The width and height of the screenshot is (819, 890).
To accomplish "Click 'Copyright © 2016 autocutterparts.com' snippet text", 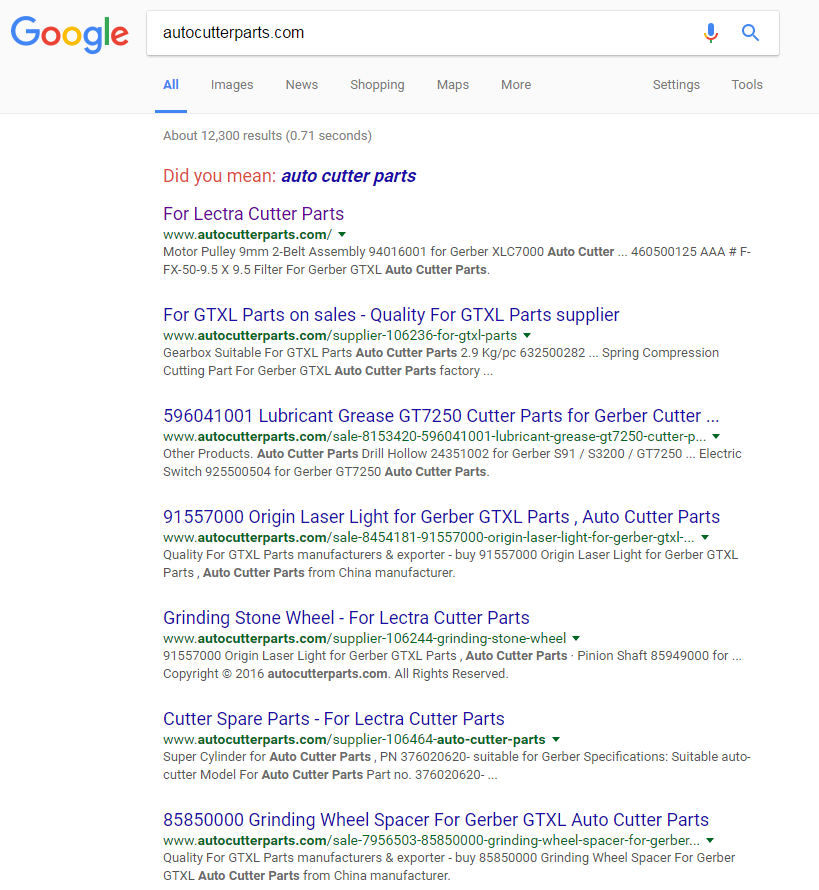I will pos(275,674).
